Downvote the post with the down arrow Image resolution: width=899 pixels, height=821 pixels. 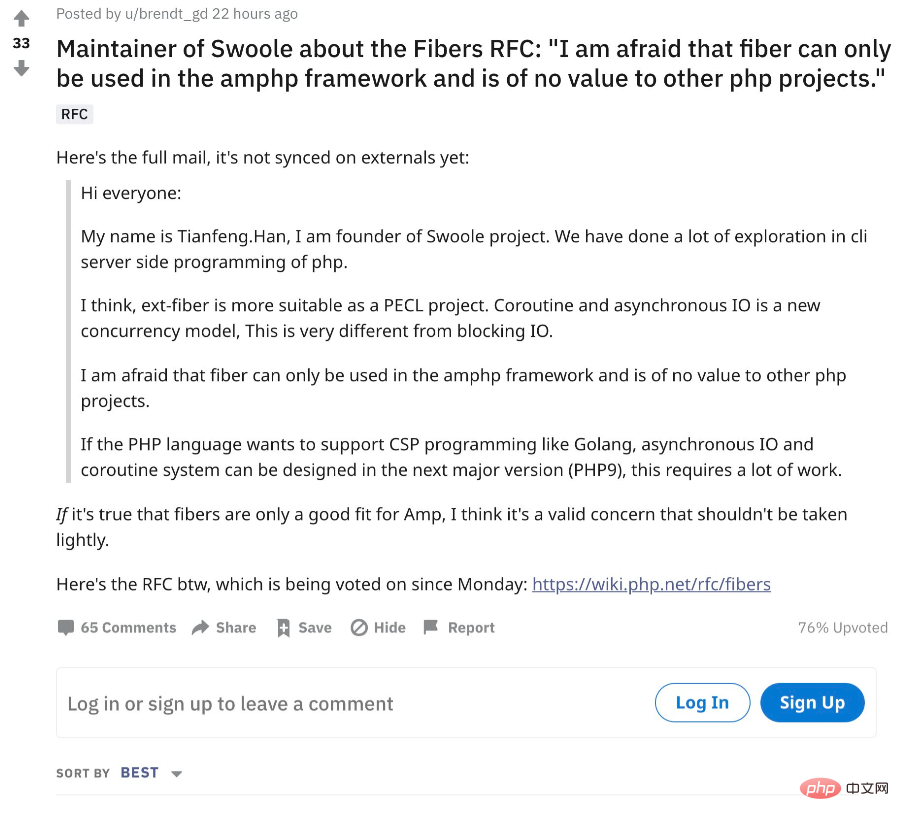[x=21, y=68]
